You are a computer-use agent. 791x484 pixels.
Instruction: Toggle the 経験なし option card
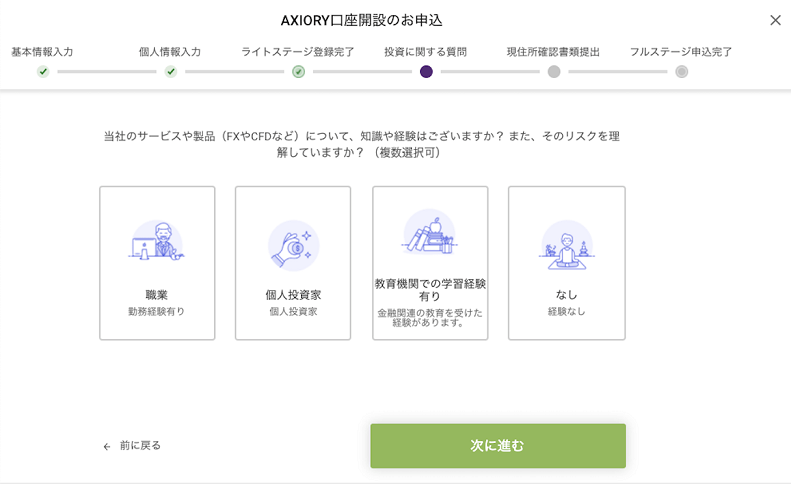click(567, 263)
